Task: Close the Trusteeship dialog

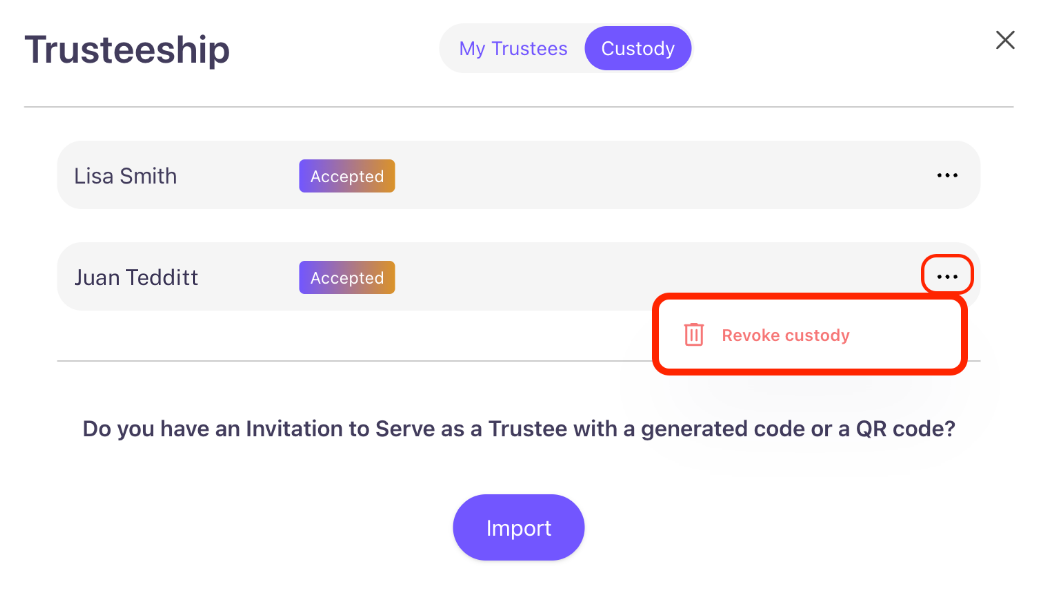Action: [x=1005, y=40]
